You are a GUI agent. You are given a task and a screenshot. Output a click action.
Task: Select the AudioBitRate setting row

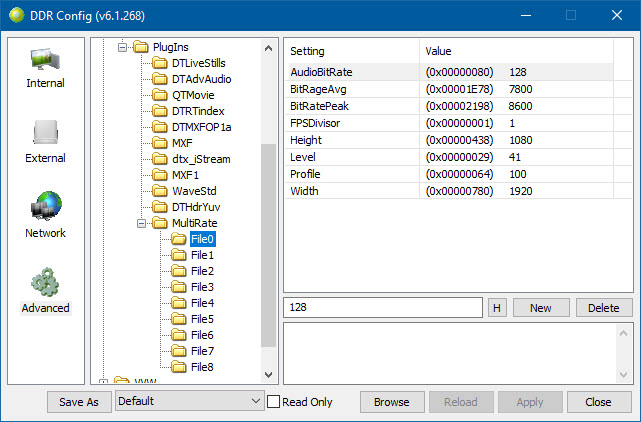(450, 72)
